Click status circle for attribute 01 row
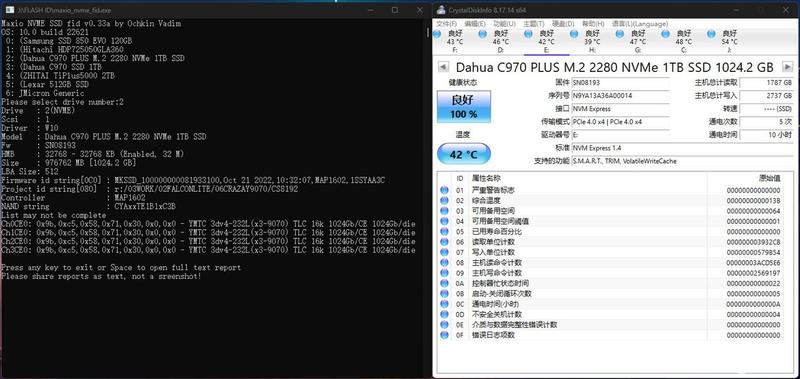The width and height of the screenshot is (800, 379). tap(444, 190)
